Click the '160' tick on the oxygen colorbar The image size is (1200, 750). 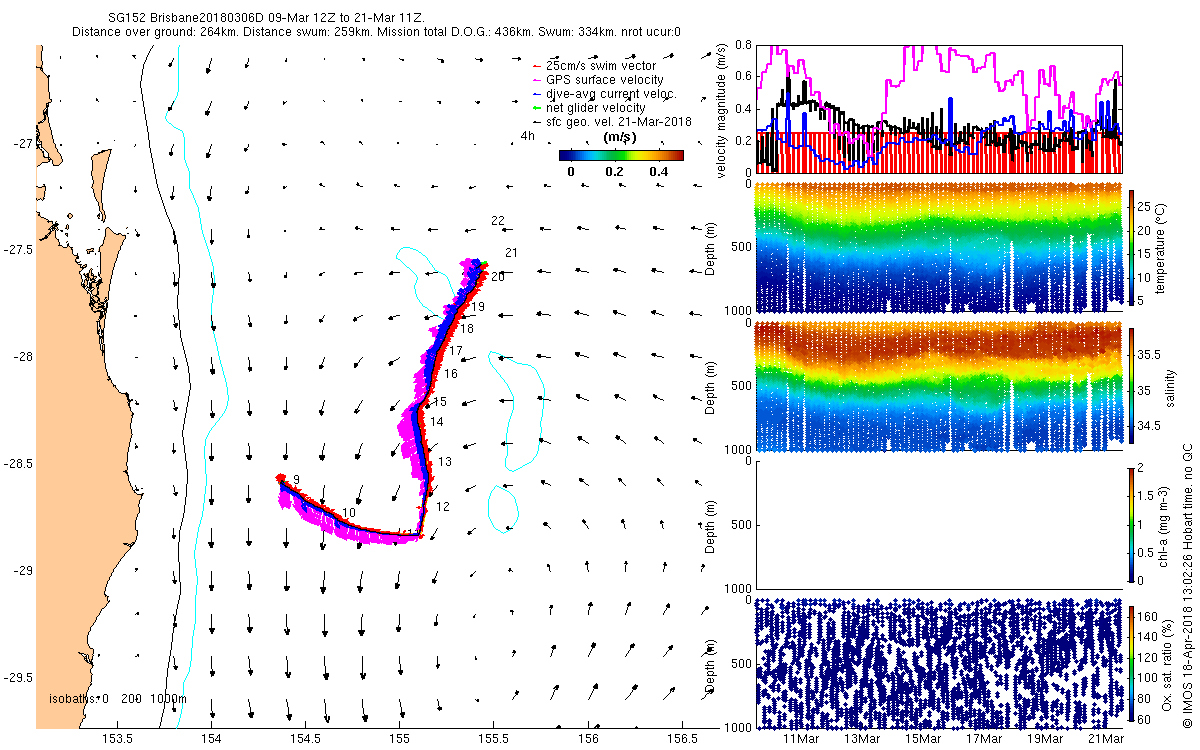(x=1148, y=616)
